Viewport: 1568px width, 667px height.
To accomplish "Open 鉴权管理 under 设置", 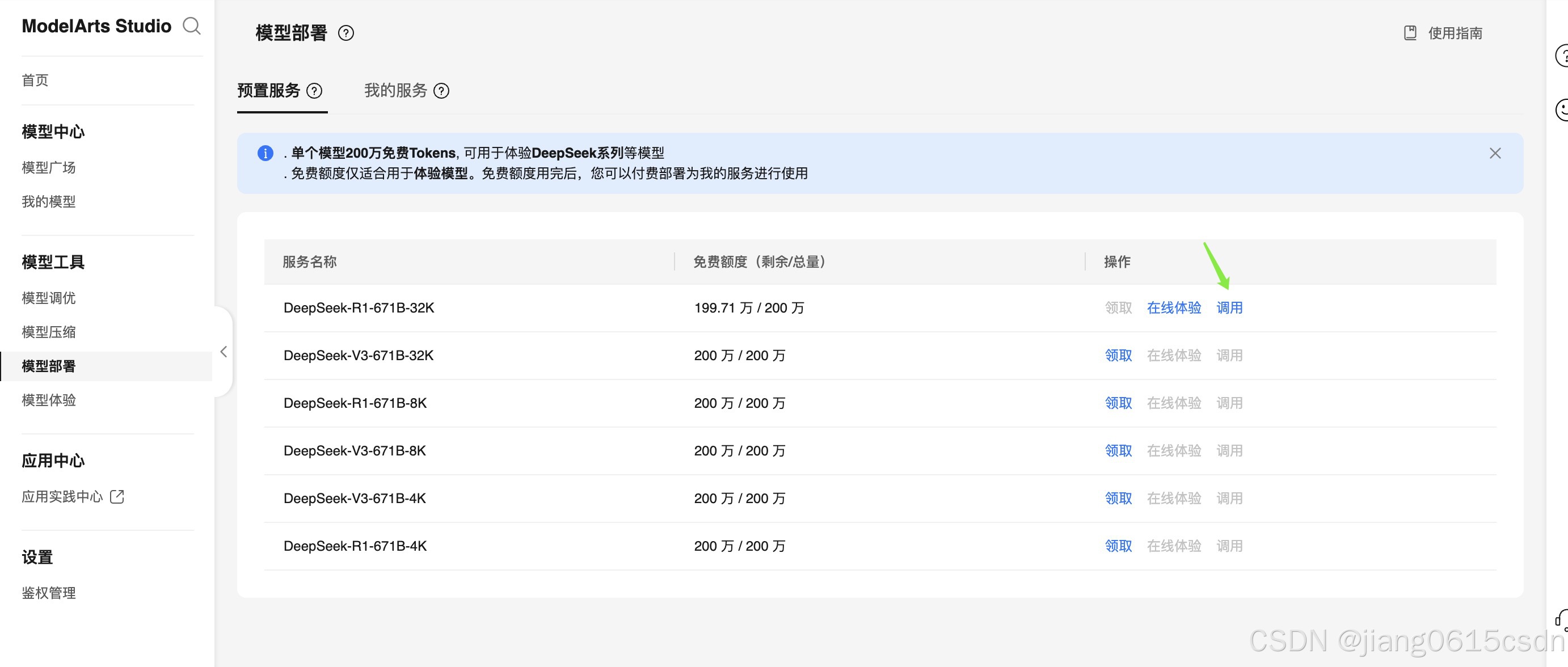I will tap(49, 593).
